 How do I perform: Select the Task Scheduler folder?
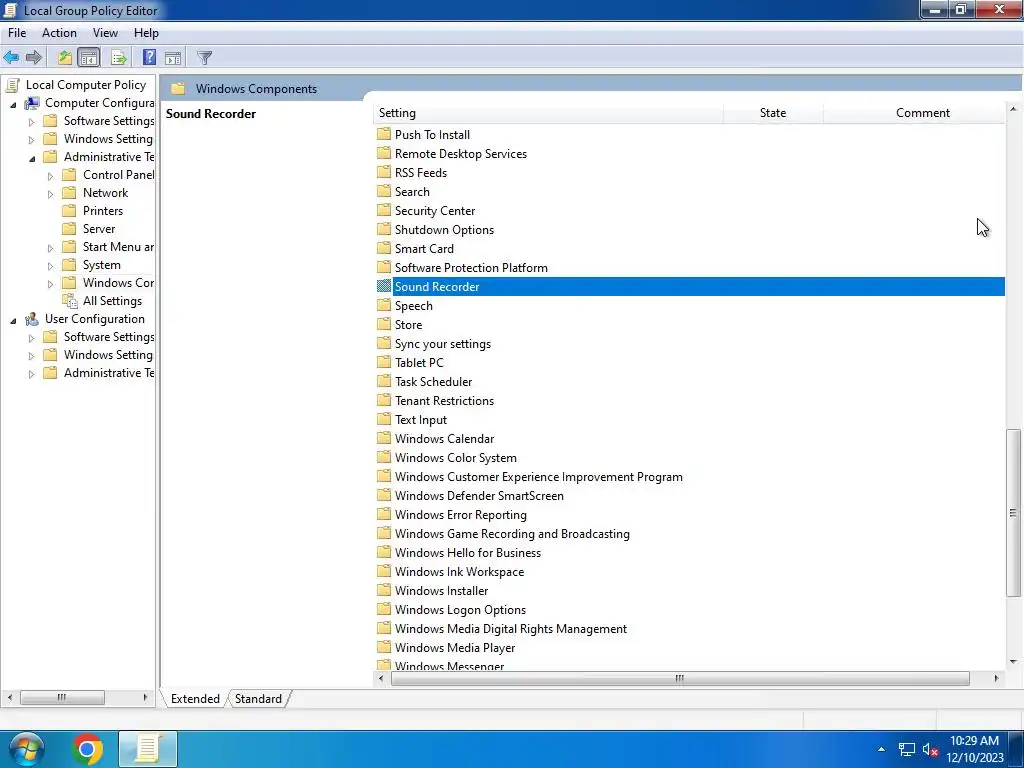coord(433,381)
